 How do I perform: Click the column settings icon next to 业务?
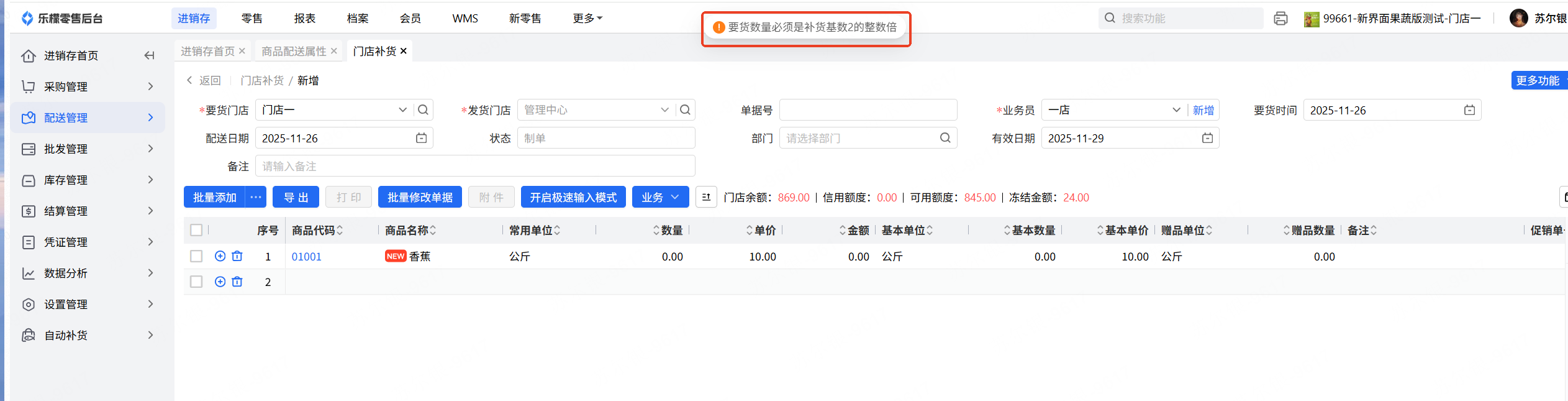[x=706, y=197]
